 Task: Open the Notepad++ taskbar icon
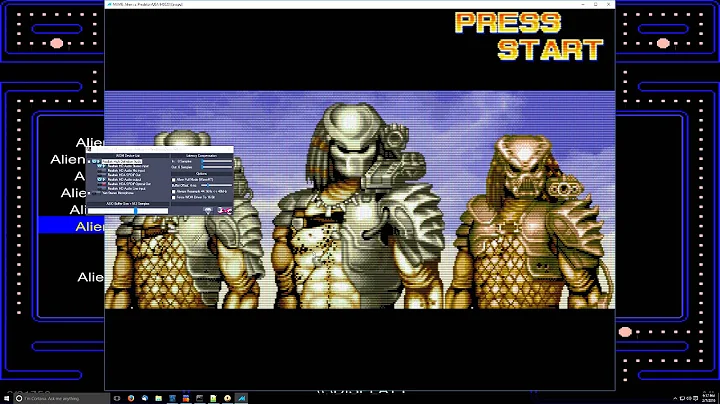pyautogui.click(x=214, y=398)
